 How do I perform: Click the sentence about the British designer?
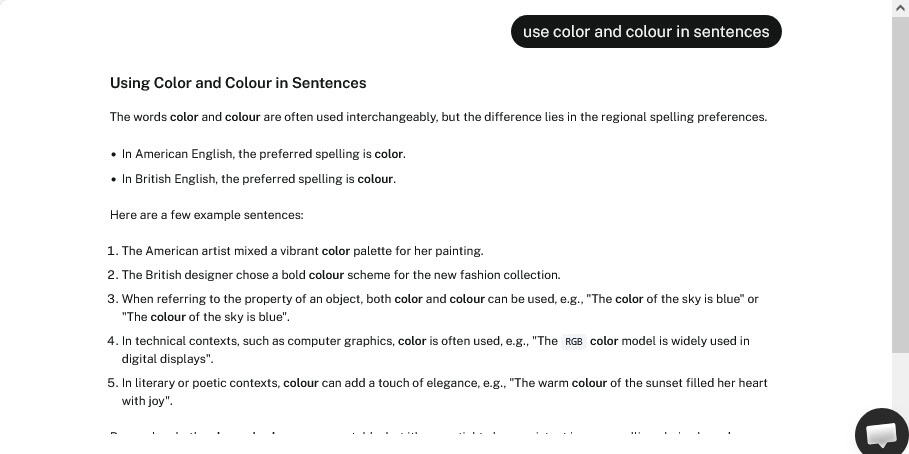[340, 275]
